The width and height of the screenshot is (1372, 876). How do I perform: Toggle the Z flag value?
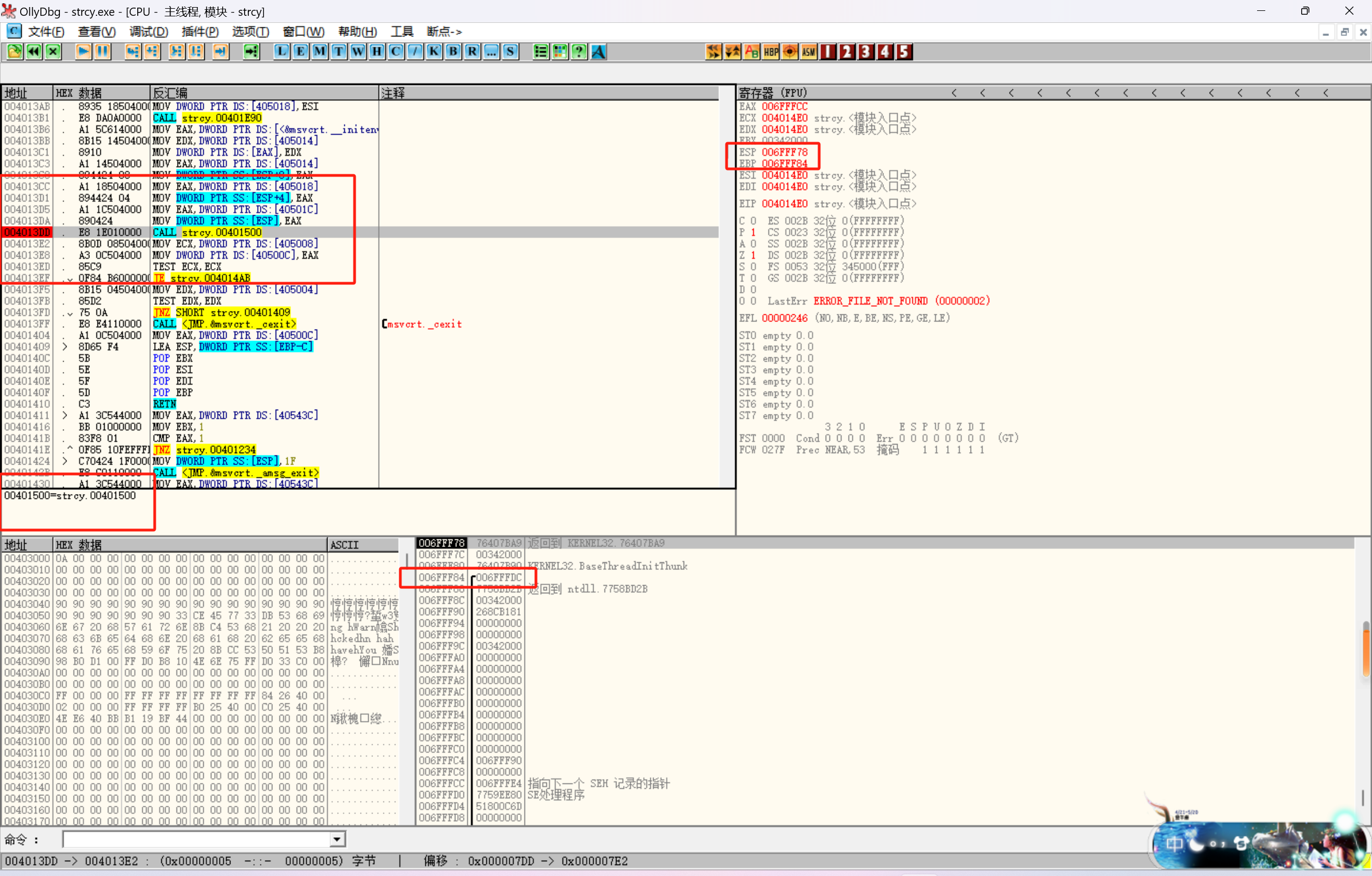pyautogui.click(x=753, y=255)
